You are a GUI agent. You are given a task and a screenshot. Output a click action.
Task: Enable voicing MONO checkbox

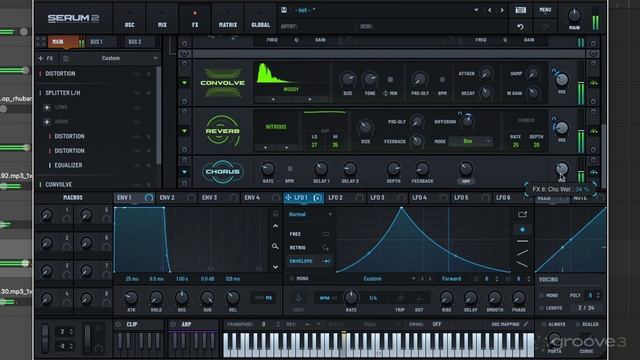541,295
